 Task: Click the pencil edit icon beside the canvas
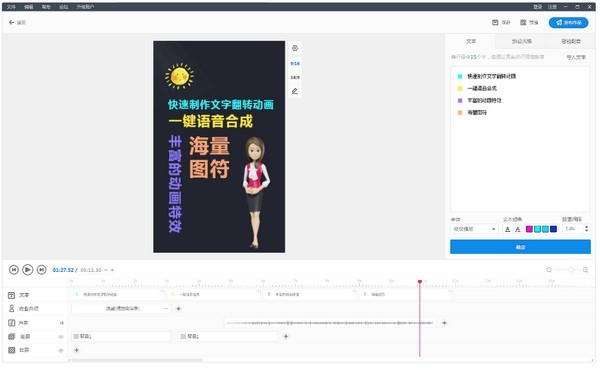pyautogui.click(x=295, y=91)
